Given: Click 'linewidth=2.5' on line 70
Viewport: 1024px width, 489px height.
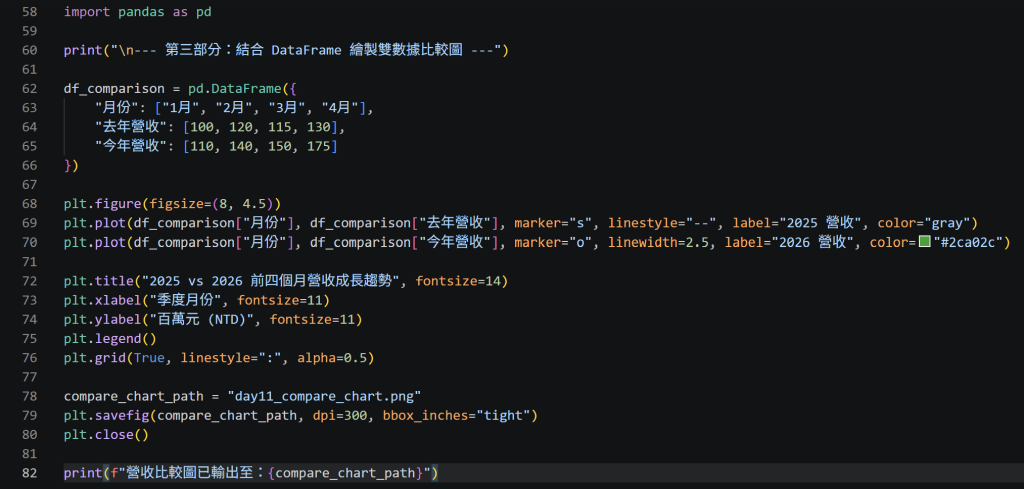Looking at the screenshot, I should (x=659, y=242).
